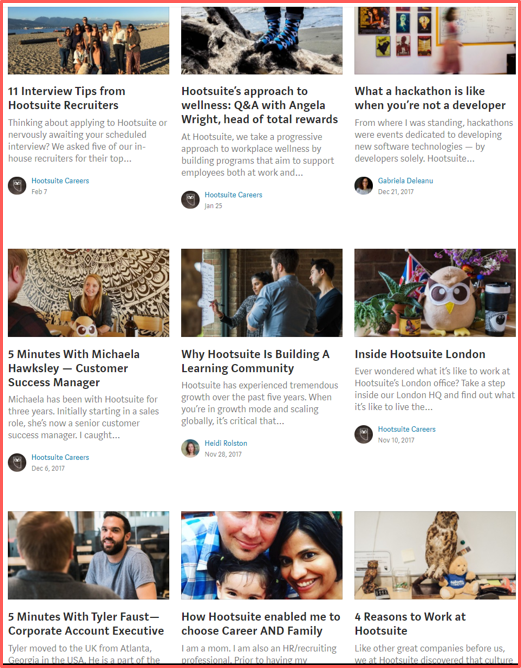The width and height of the screenshot is (521, 668).
Task: Click owl avatar under Michaela Hawksley article
Action: click(17, 462)
